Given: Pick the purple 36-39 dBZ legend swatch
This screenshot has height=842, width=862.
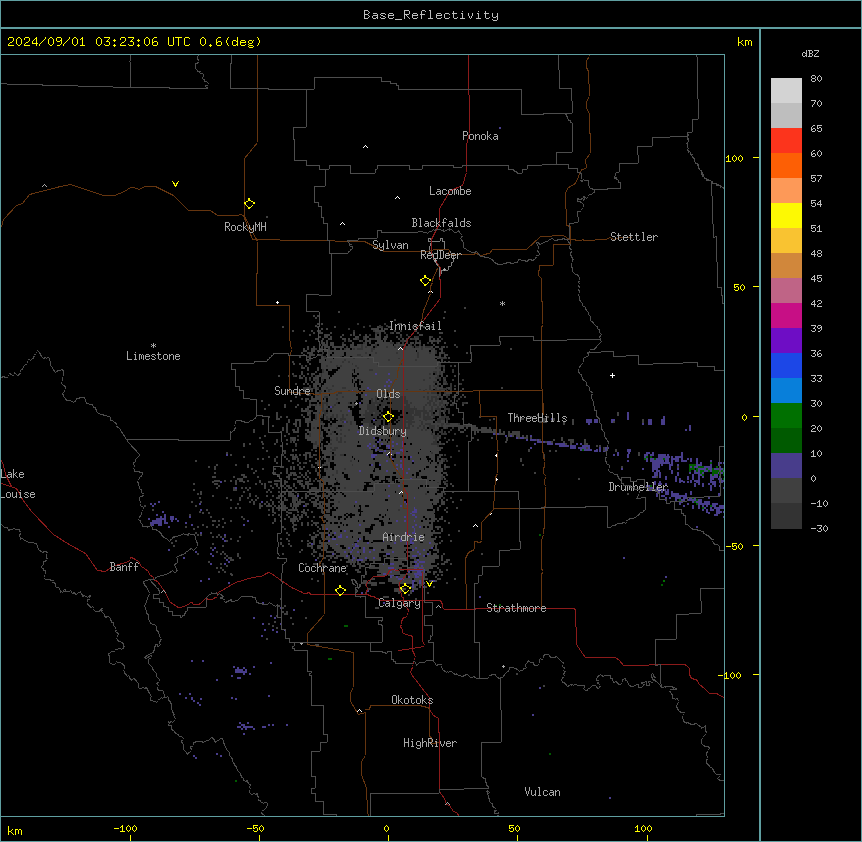Looking at the screenshot, I should pyautogui.click(x=786, y=340).
